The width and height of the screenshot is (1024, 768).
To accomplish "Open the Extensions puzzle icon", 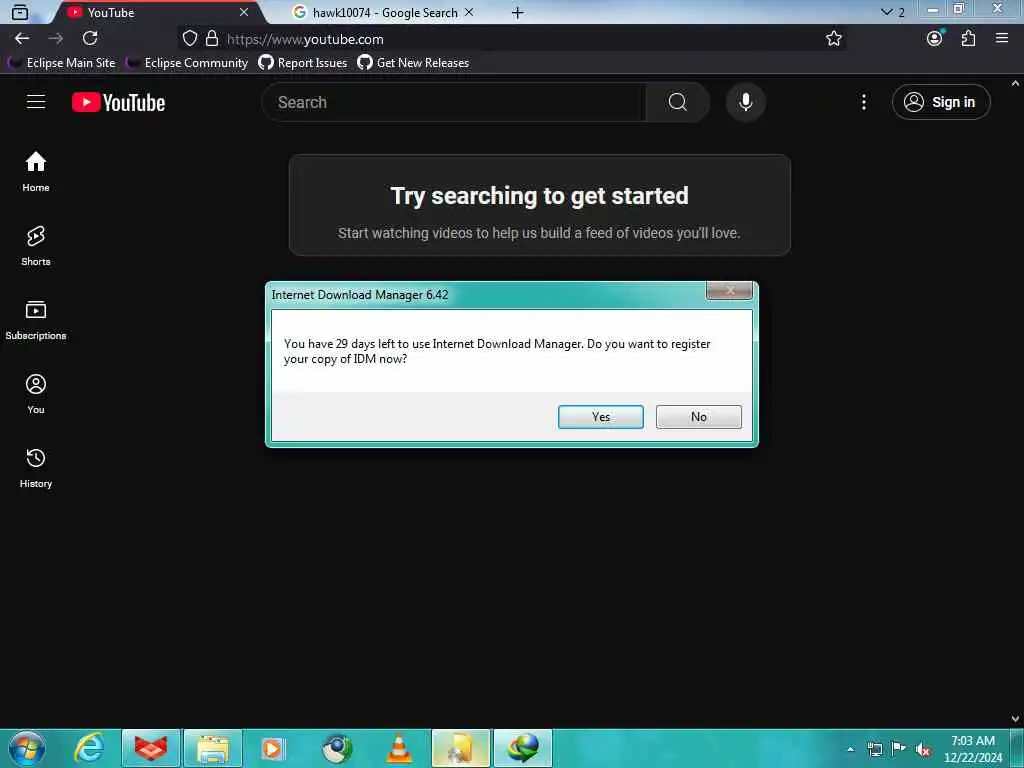I will (968, 39).
